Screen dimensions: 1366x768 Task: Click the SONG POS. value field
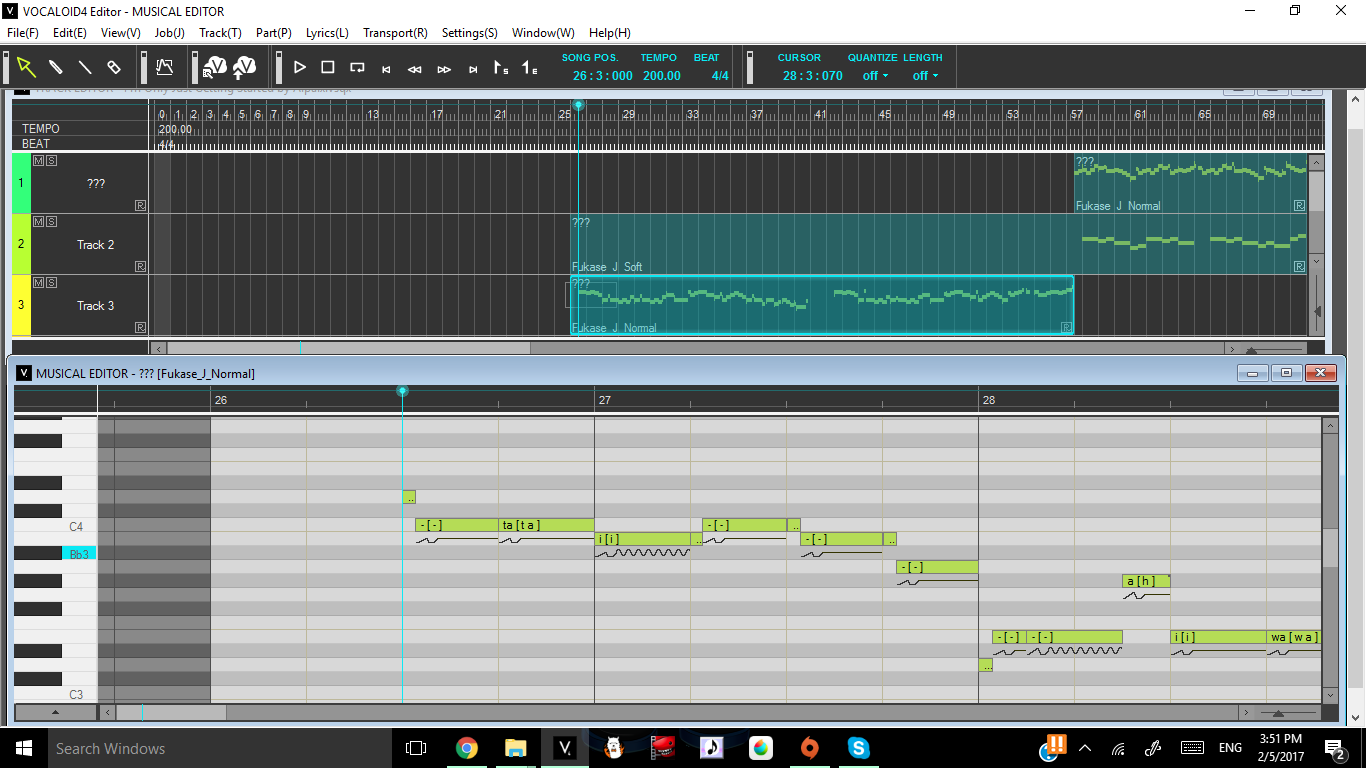[x=603, y=76]
